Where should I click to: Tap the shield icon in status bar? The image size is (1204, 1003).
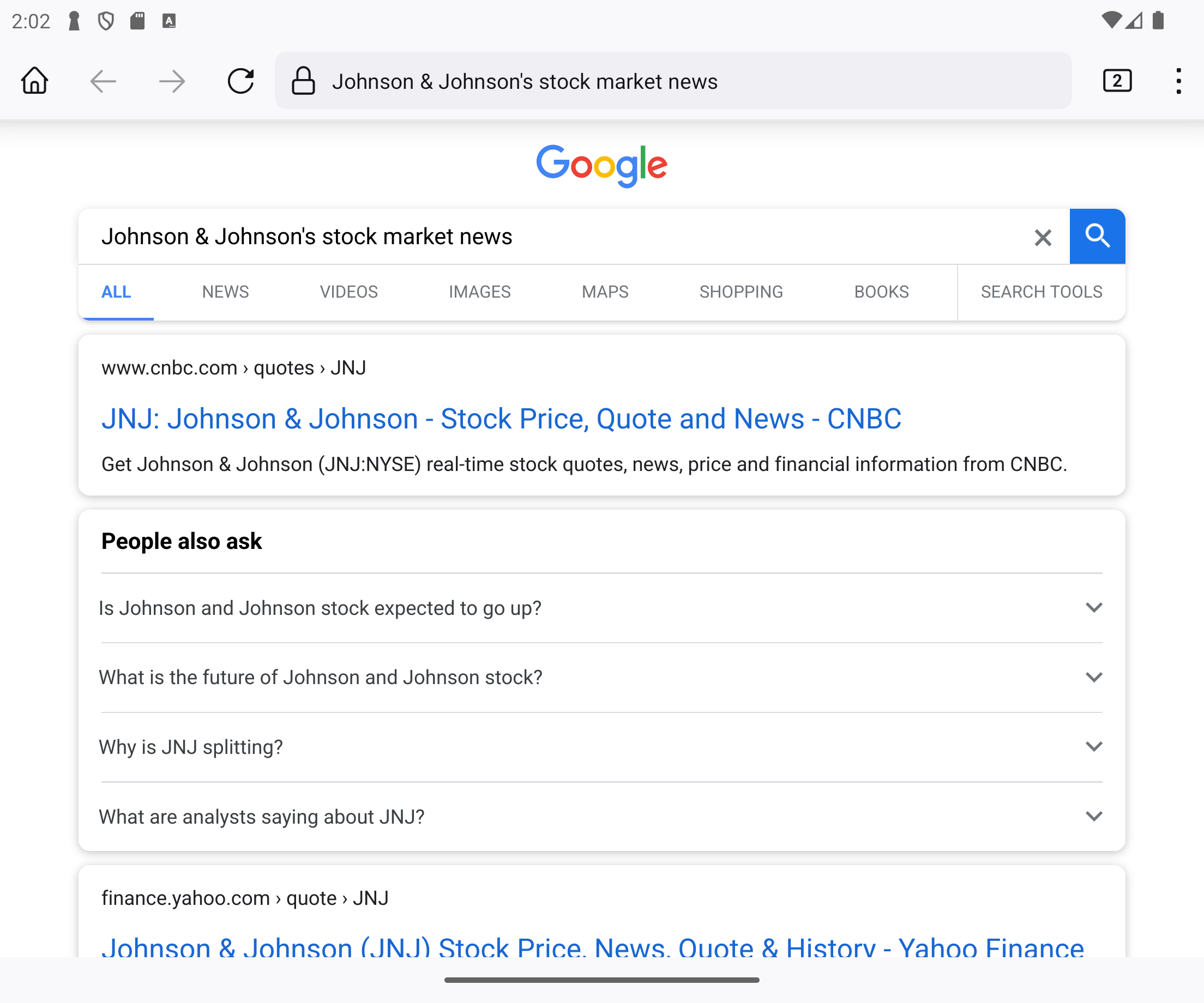pyautogui.click(x=106, y=21)
